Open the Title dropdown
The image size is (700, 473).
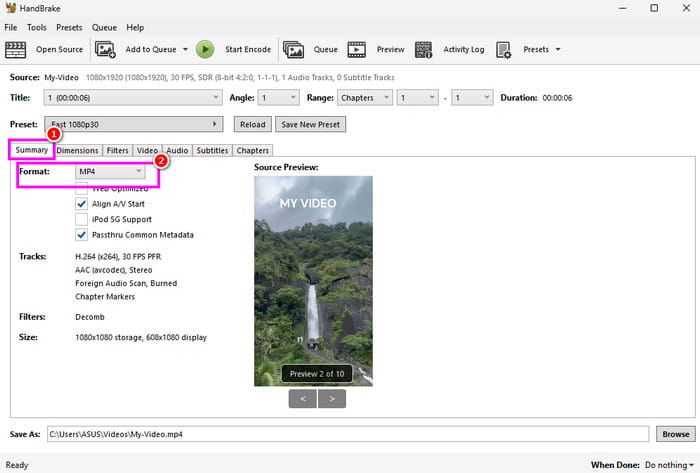click(x=133, y=98)
